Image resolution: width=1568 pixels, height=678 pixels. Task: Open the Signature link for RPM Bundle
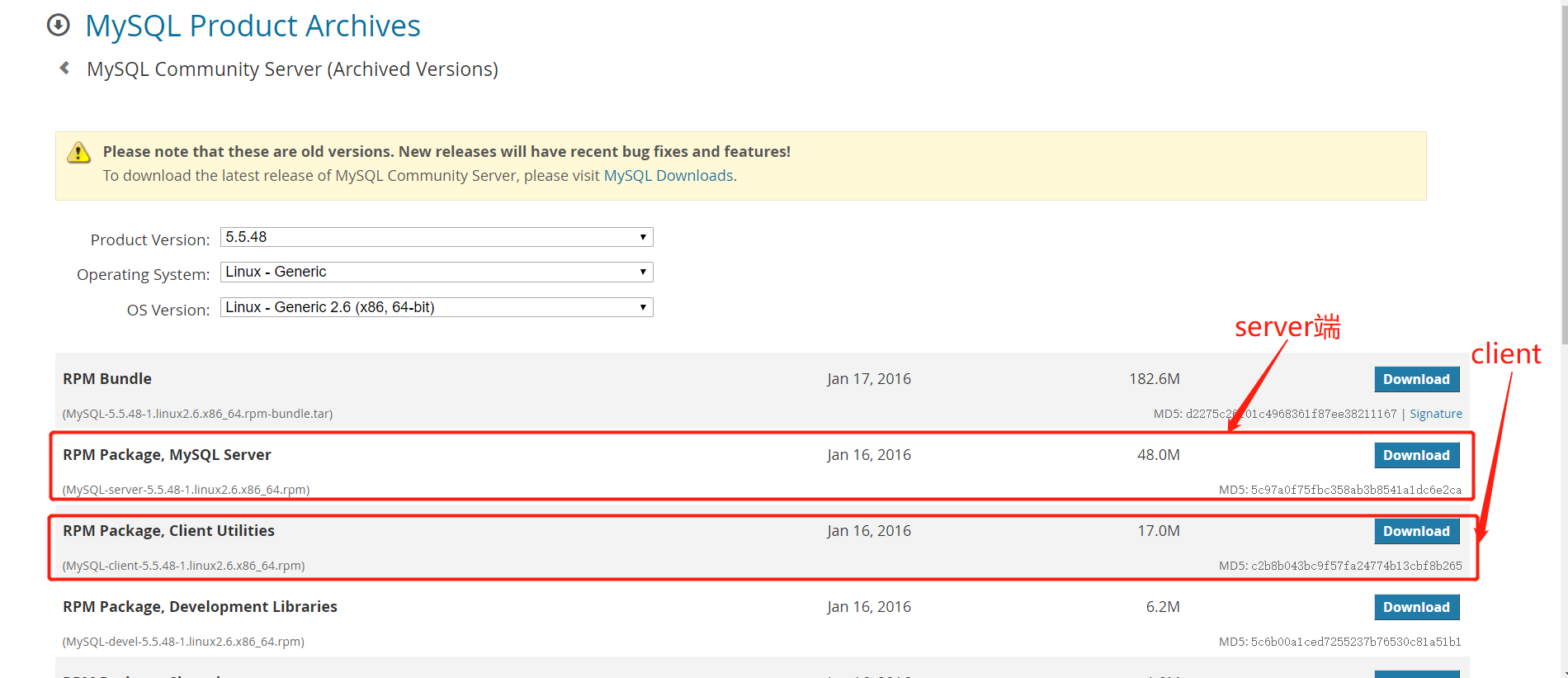pyautogui.click(x=1436, y=414)
